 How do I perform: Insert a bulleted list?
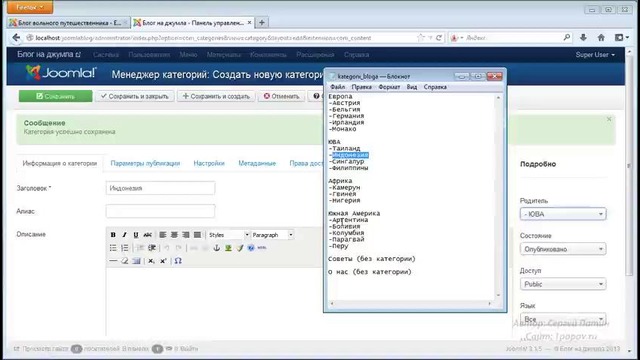[x=113, y=248]
